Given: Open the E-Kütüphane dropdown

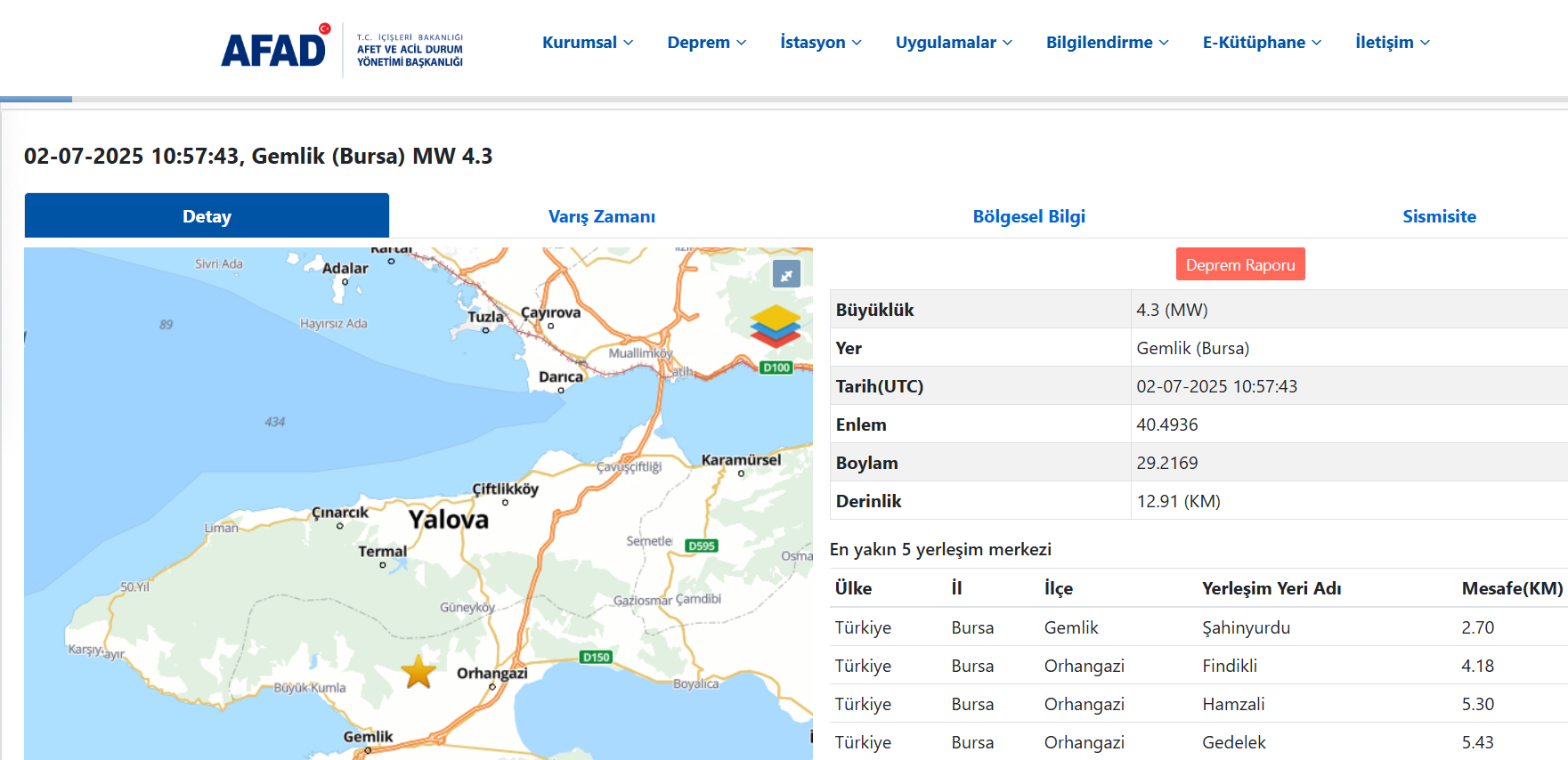Looking at the screenshot, I should point(1262,43).
